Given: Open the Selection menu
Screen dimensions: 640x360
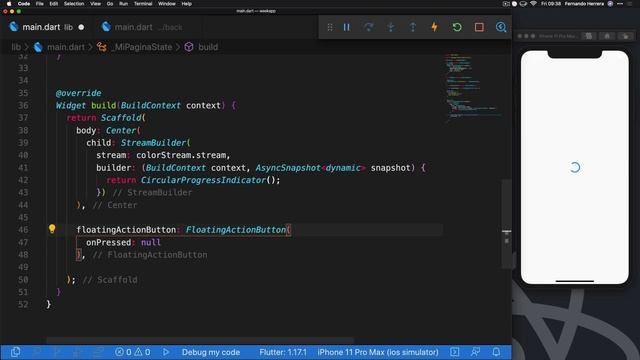Looking at the screenshot, I should [x=74, y=4].
